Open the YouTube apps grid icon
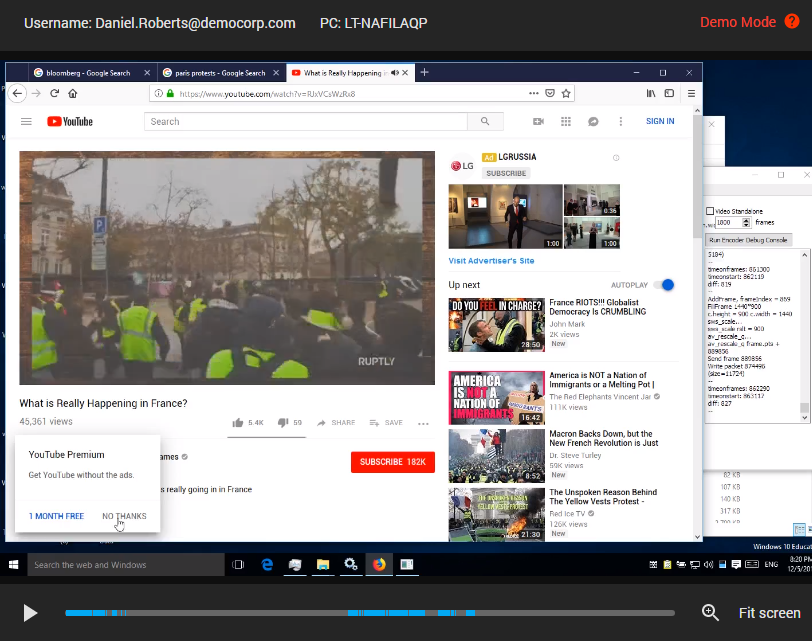 click(x=566, y=121)
